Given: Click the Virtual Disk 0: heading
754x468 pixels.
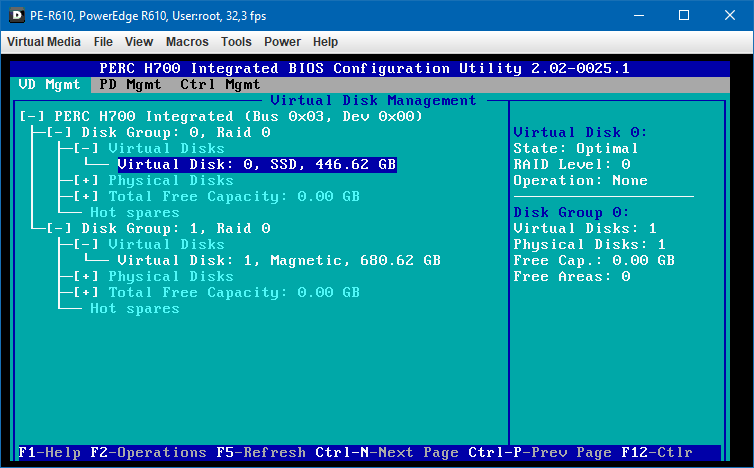Looking at the screenshot, I should 580,132.
